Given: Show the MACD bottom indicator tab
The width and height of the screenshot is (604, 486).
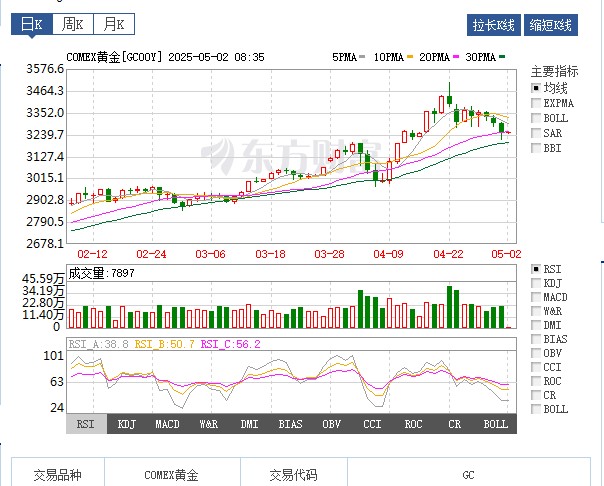Looking at the screenshot, I should point(168,424).
